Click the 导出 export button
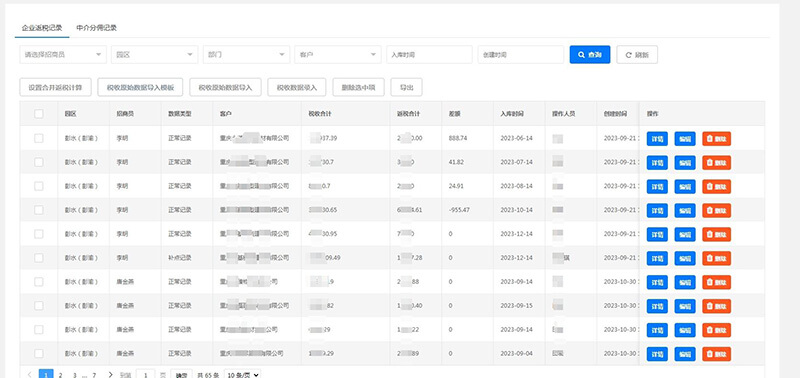The width and height of the screenshot is (800, 378). [406, 87]
